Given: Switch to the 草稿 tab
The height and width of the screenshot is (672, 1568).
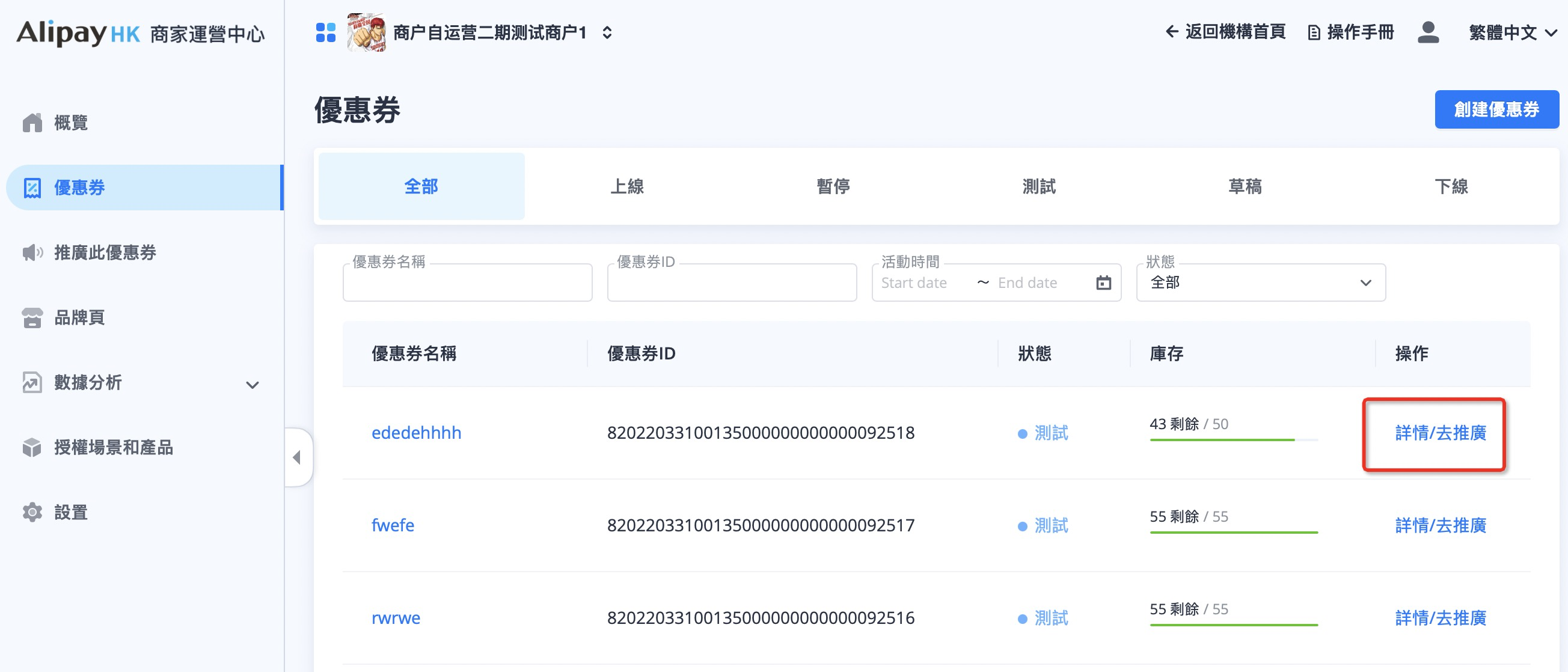Looking at the screenshot, I should click(x=1245, y=186).
